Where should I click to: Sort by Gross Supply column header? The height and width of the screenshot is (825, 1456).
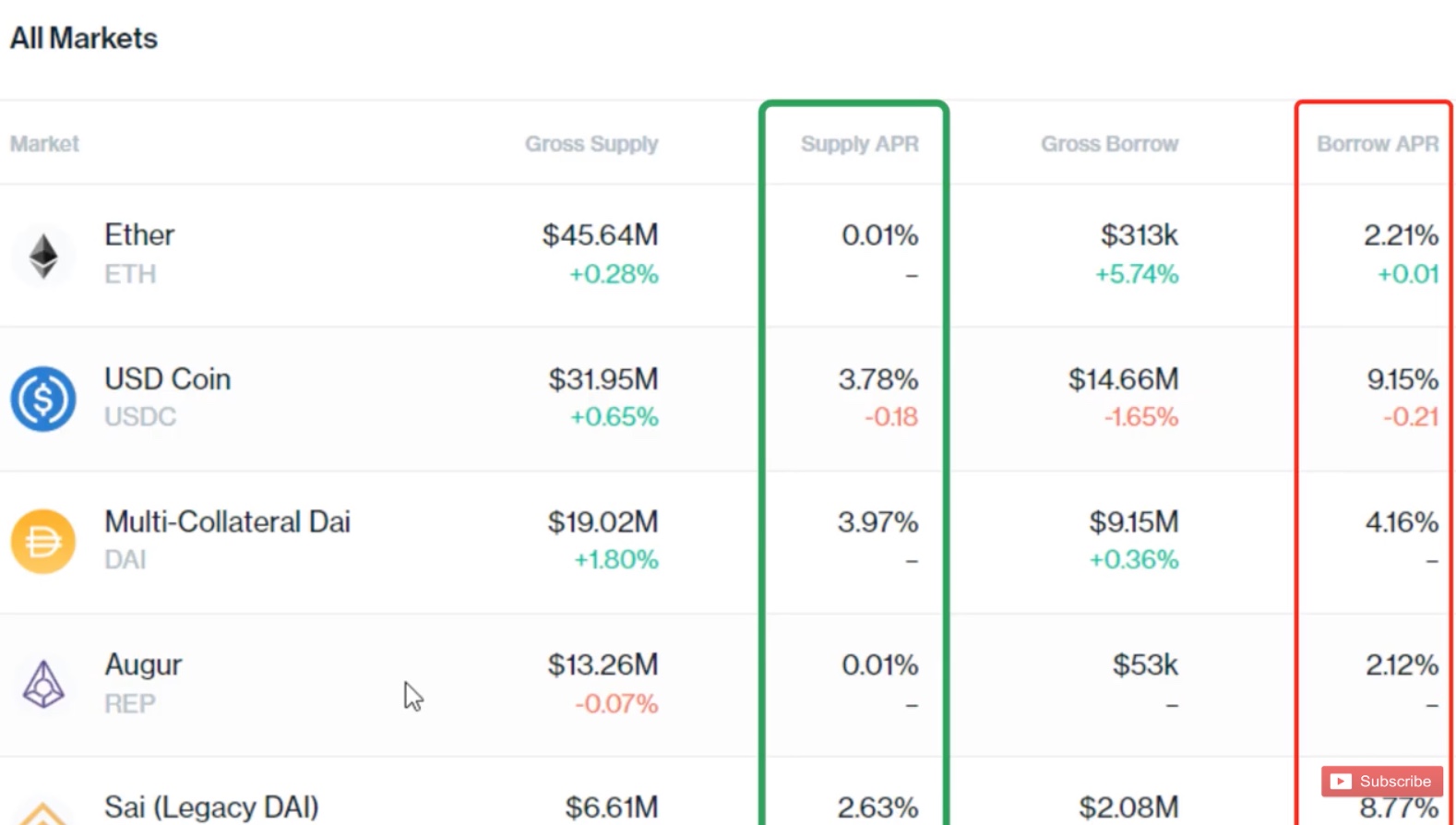[591, 144]
